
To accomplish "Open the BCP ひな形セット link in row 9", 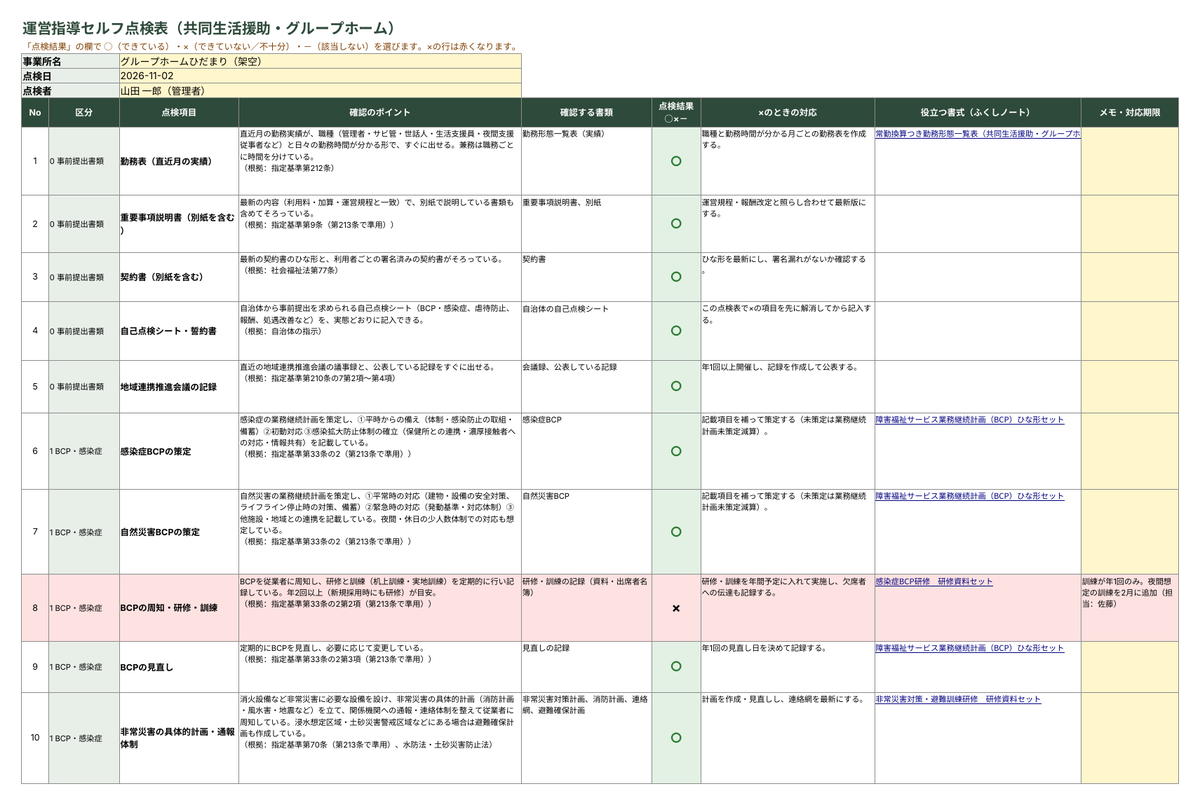I will coord(969,648).
